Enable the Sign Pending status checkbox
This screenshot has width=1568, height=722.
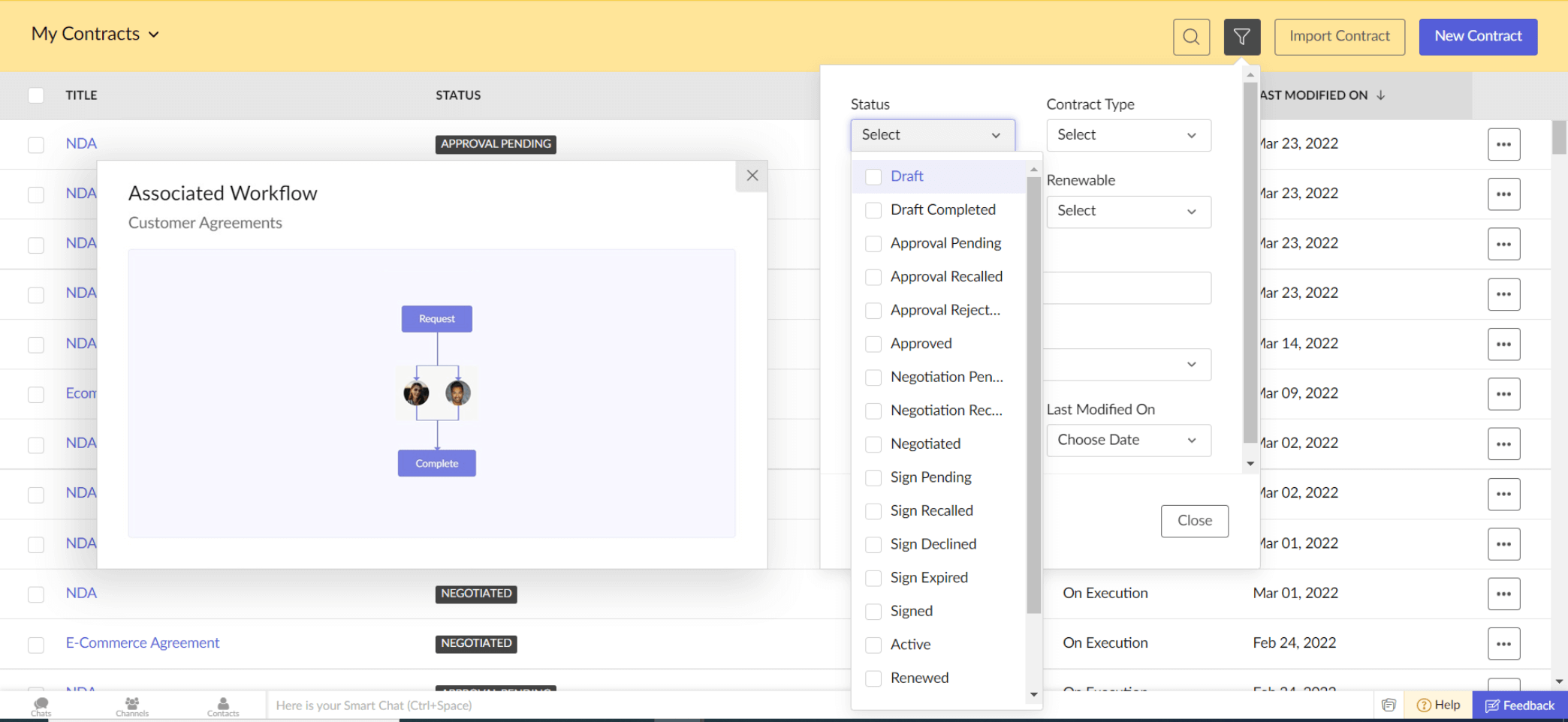click(873, 477)
